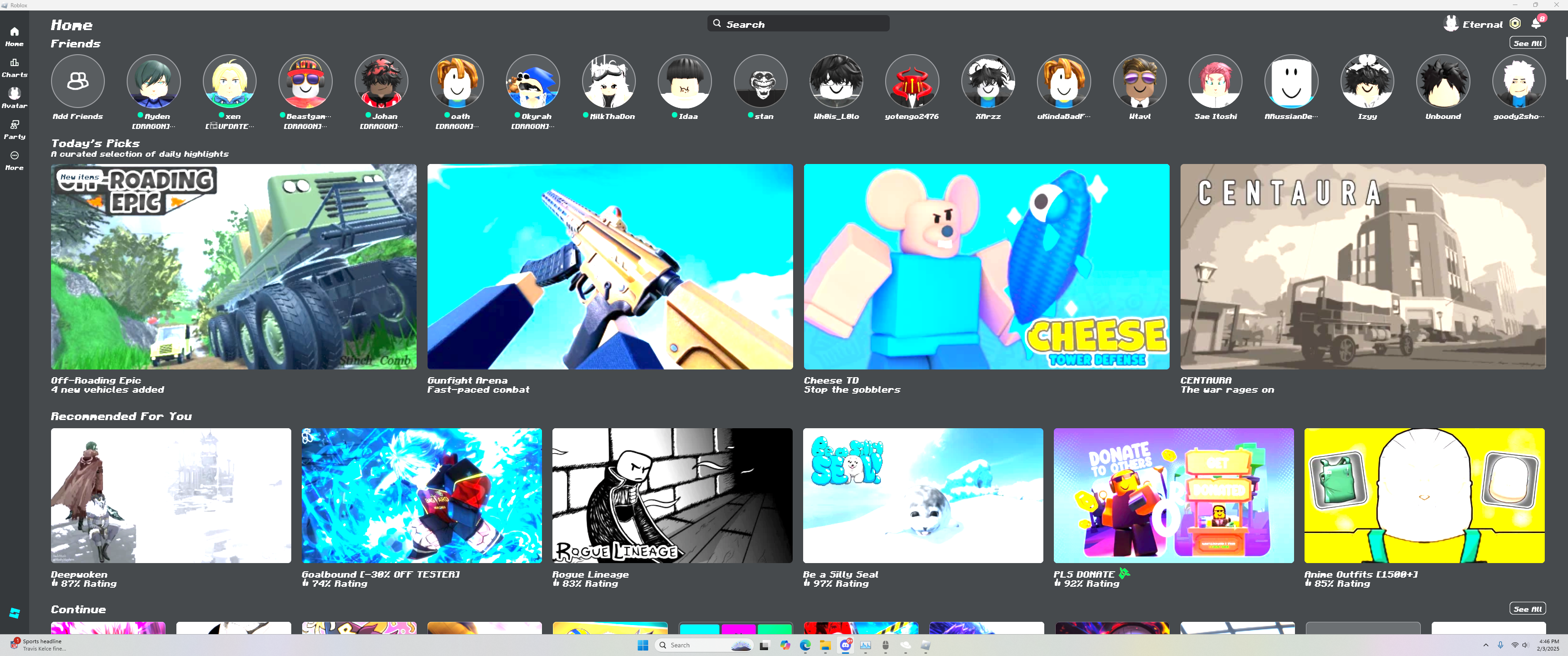
Task: Click the CENTAURA title link
Action: [1206, 380]
